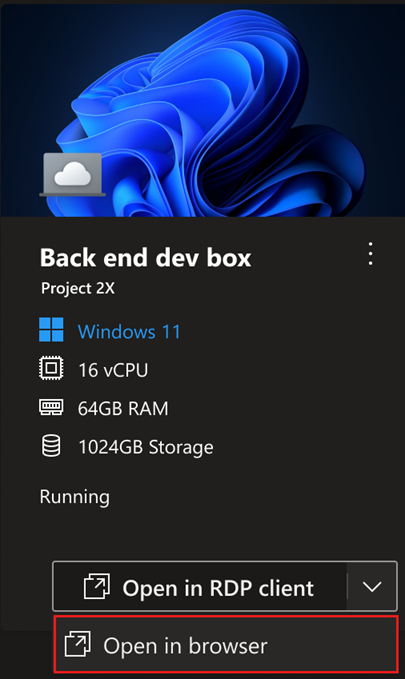Open the three-dot more options menu
This screenshot has height=679, width=405.
370,254
